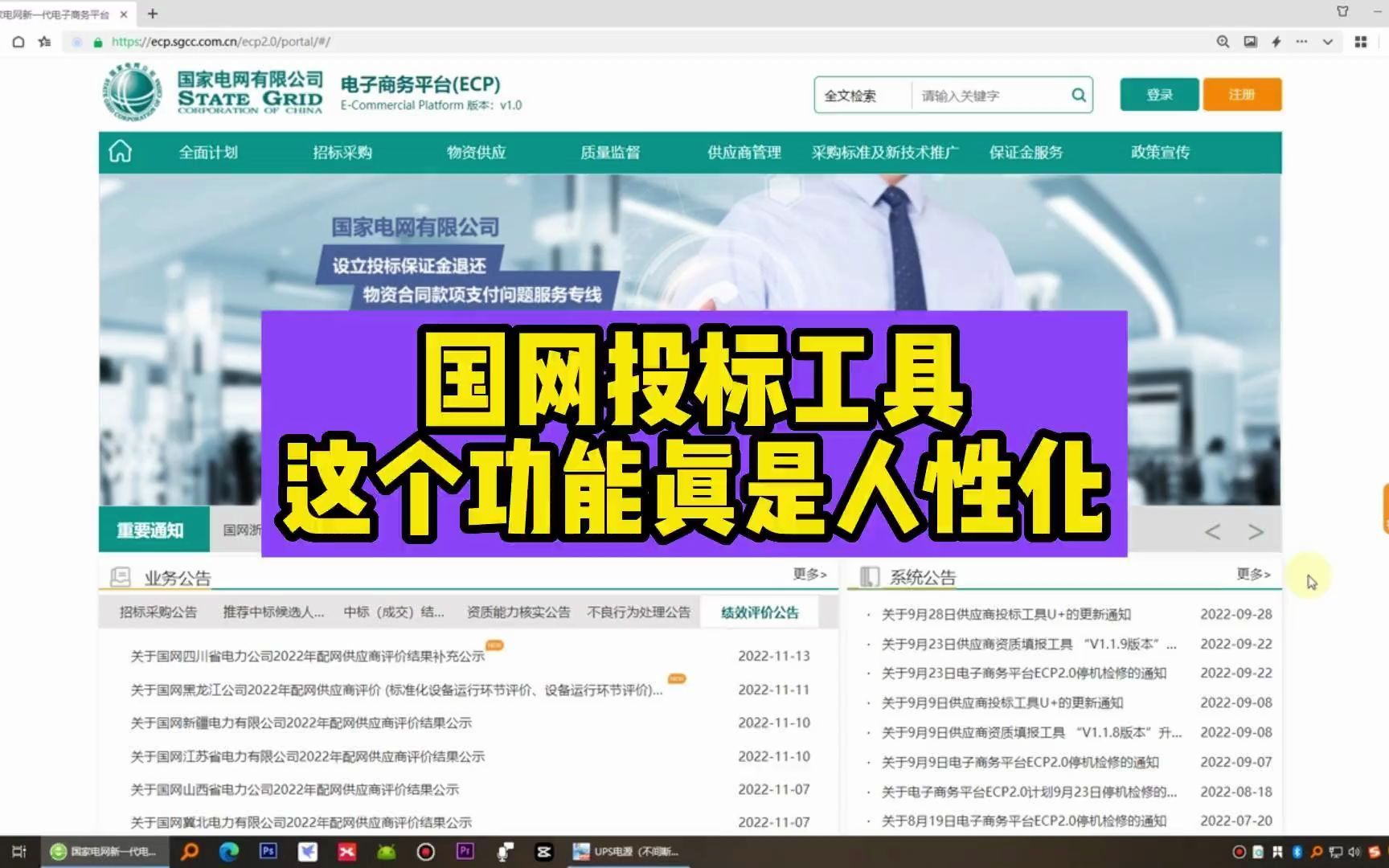Open the 更多 link of 系统公告 panel
This screenshot has width=1389, height=868.
1252,574
